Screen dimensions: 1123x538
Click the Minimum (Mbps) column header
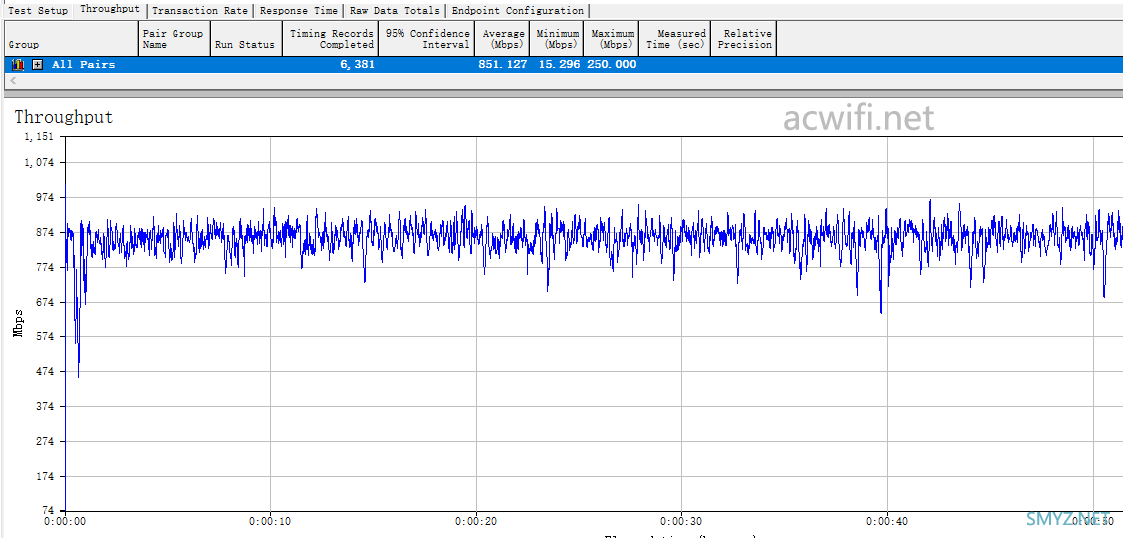click(x=557, y=39)
